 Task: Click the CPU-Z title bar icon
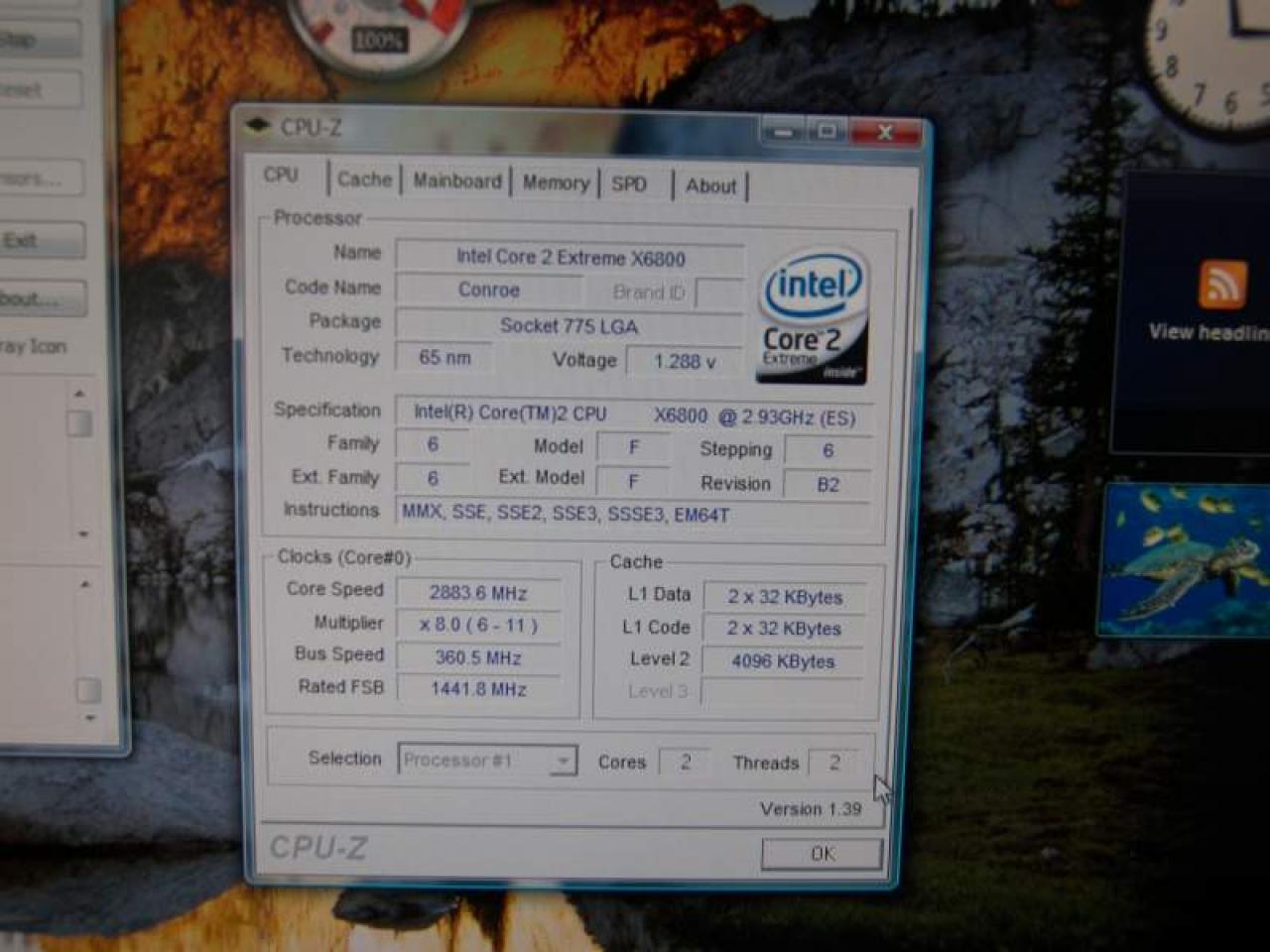point(257,125)
